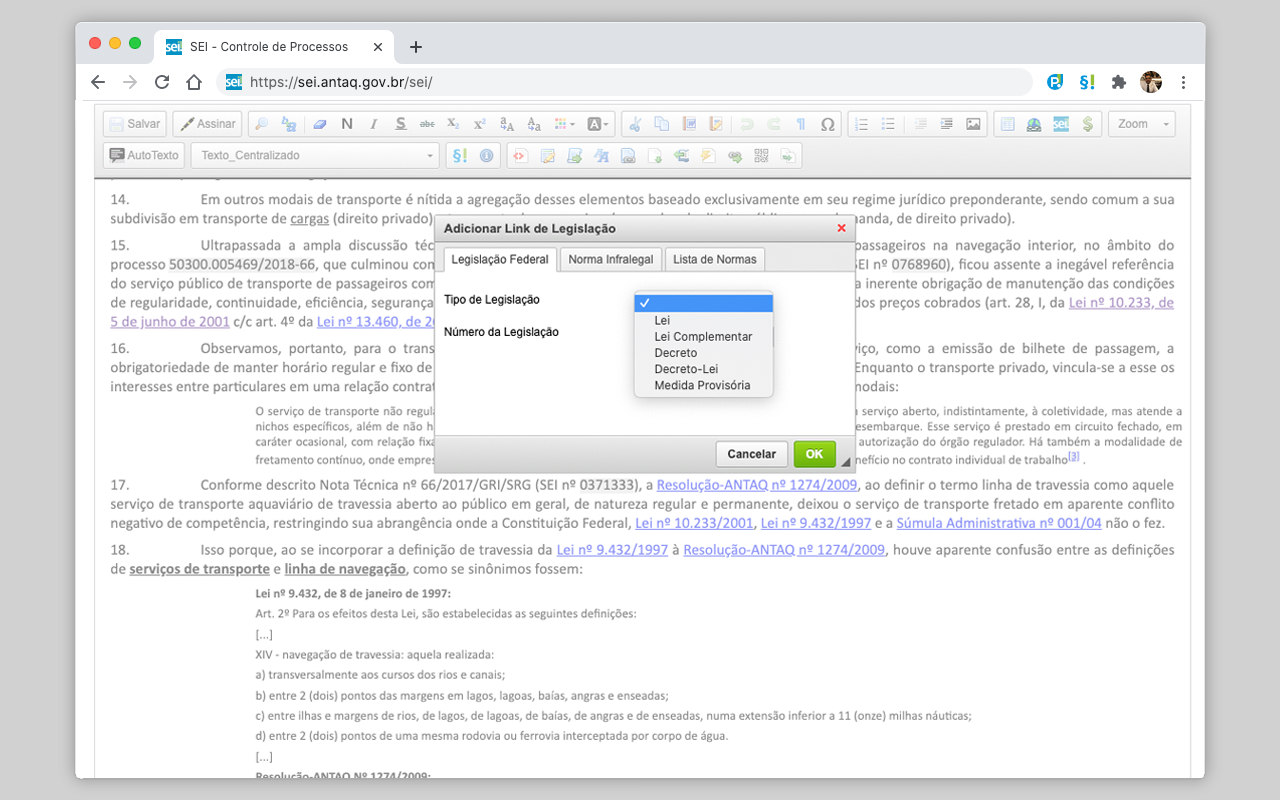Open the Texto_Centralizado style dropdown
The image size is (1280, 800).
315,155
